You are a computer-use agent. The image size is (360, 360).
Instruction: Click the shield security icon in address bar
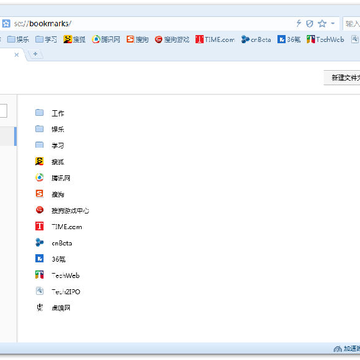click(310, 23)
